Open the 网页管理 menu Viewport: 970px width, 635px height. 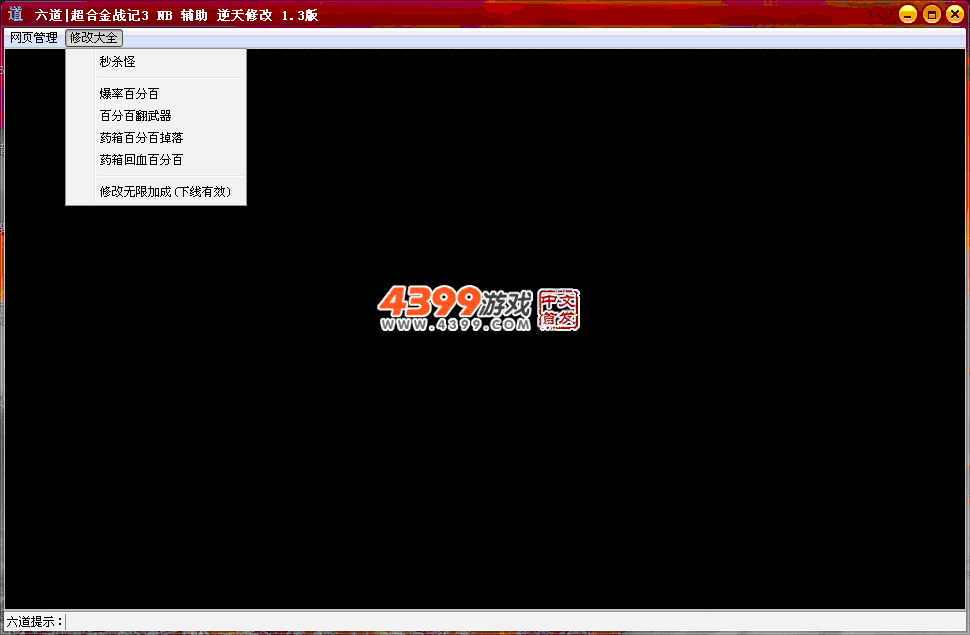point(33,38)
